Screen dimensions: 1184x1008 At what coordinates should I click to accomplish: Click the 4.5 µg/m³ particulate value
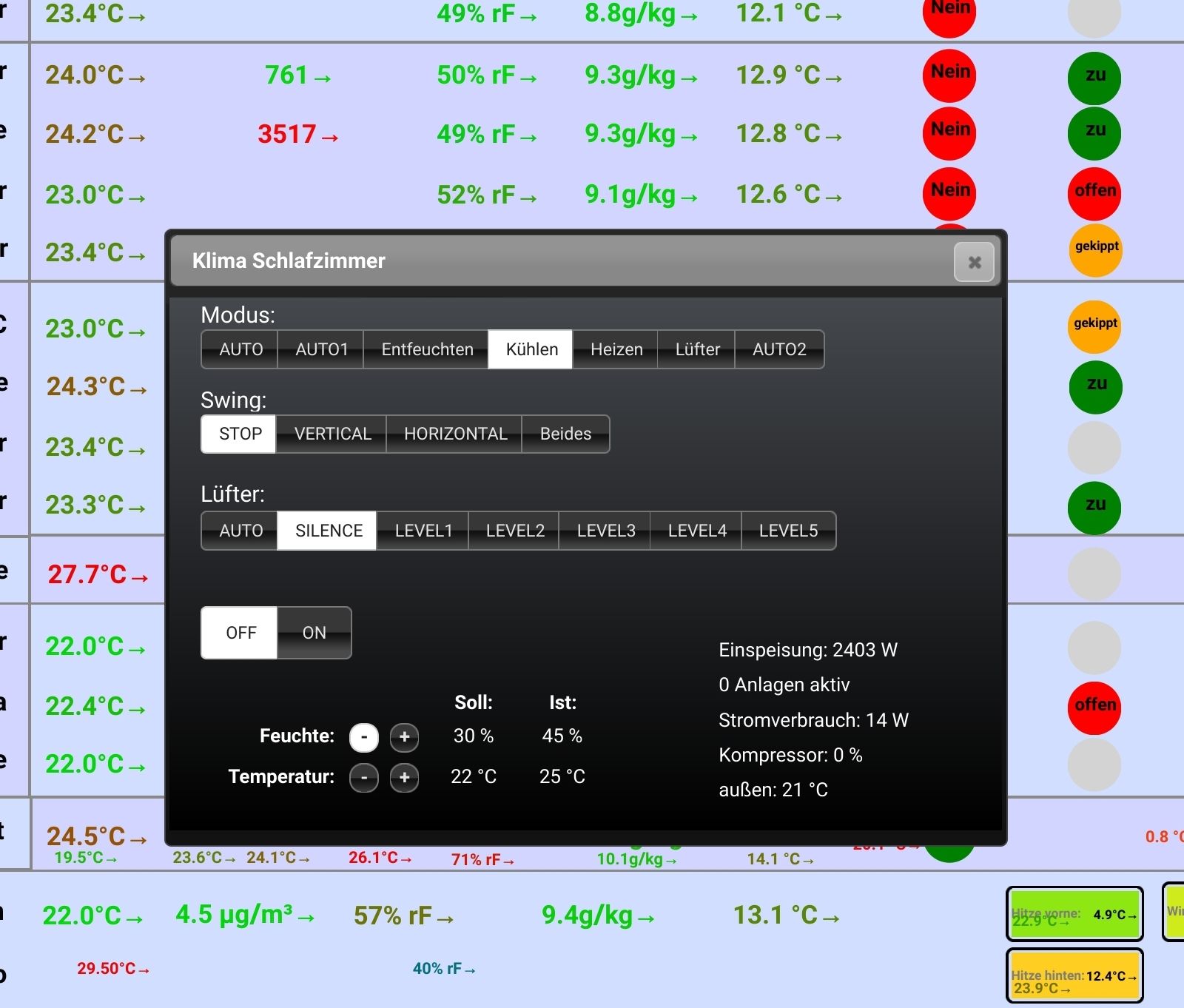tap(245, 915)
